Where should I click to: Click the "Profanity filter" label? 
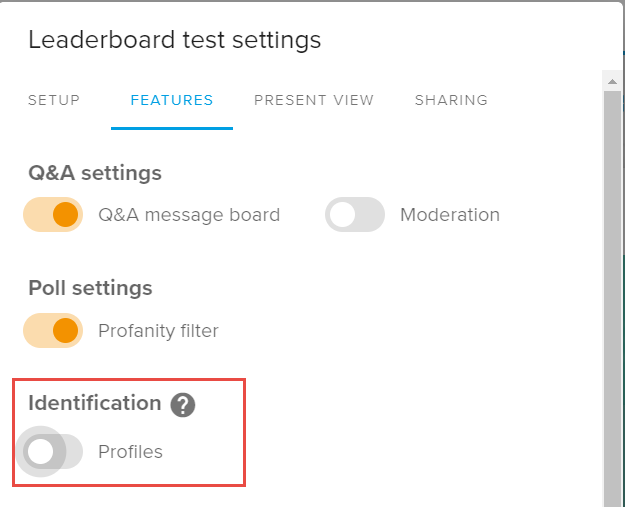[x=158, y=331]
